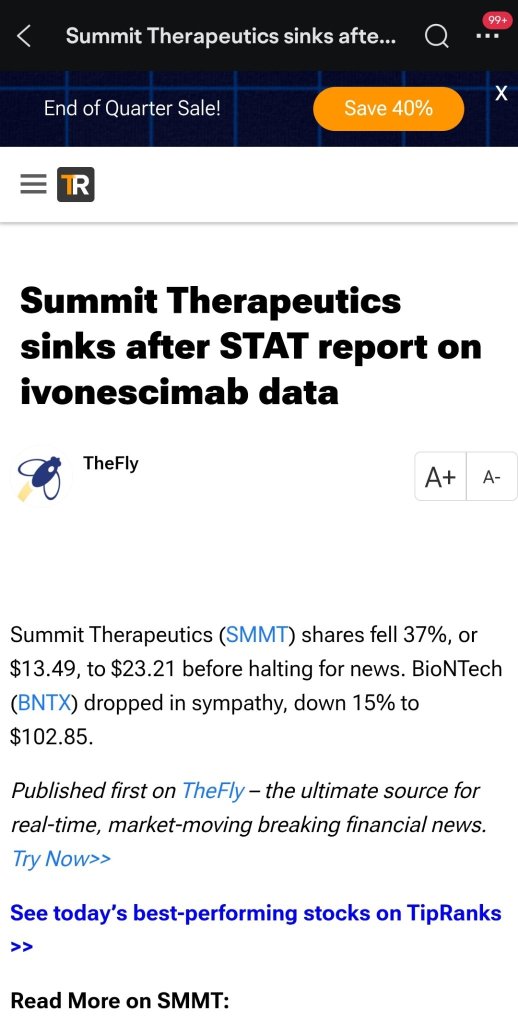Click the Save 40% button
518x1024 pixels.
pos(389,108)
